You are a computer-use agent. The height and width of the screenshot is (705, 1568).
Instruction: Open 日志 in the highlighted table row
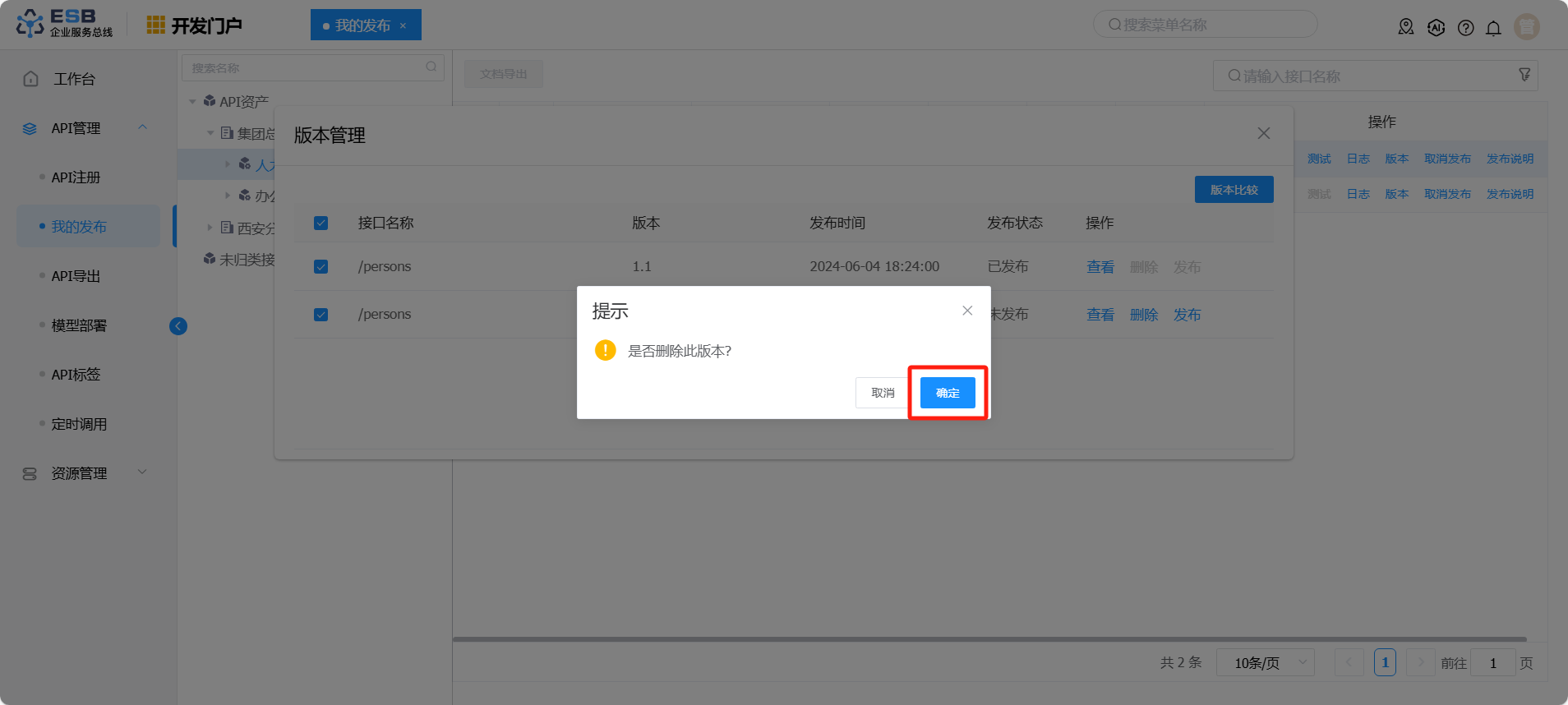click(x=1358, y=159)
